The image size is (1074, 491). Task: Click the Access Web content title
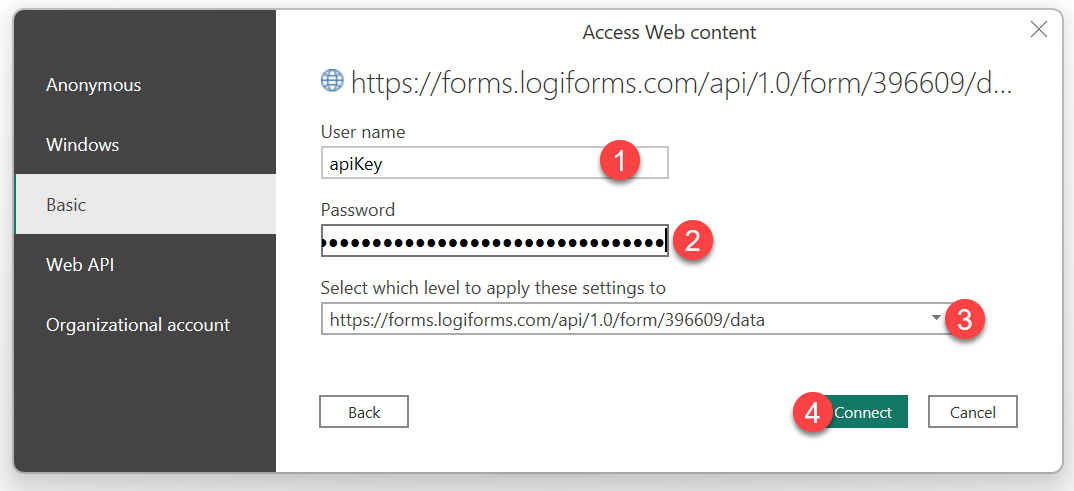point(669,33)
